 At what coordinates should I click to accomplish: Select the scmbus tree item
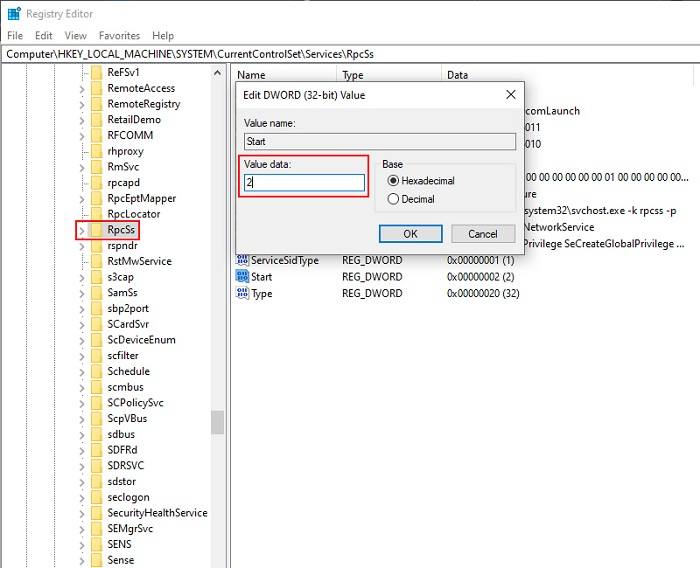pyautogui.click(x=125, y=387)
